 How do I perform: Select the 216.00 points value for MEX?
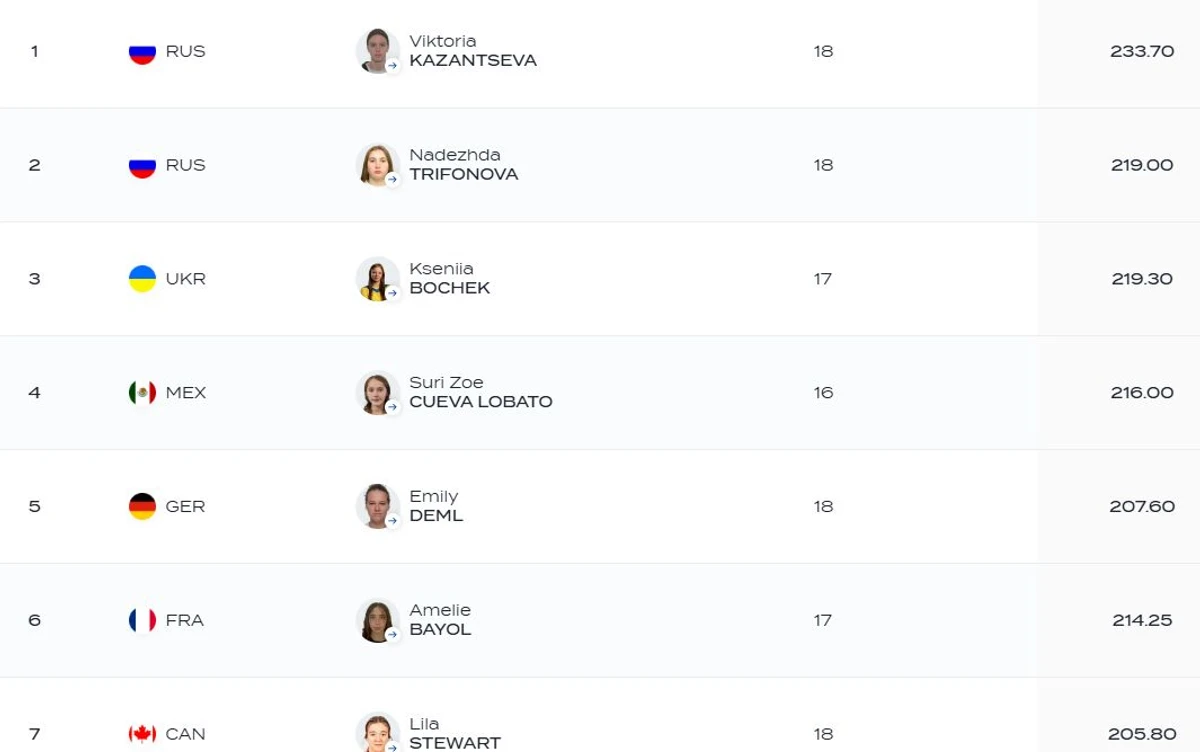pos(1142,393)
